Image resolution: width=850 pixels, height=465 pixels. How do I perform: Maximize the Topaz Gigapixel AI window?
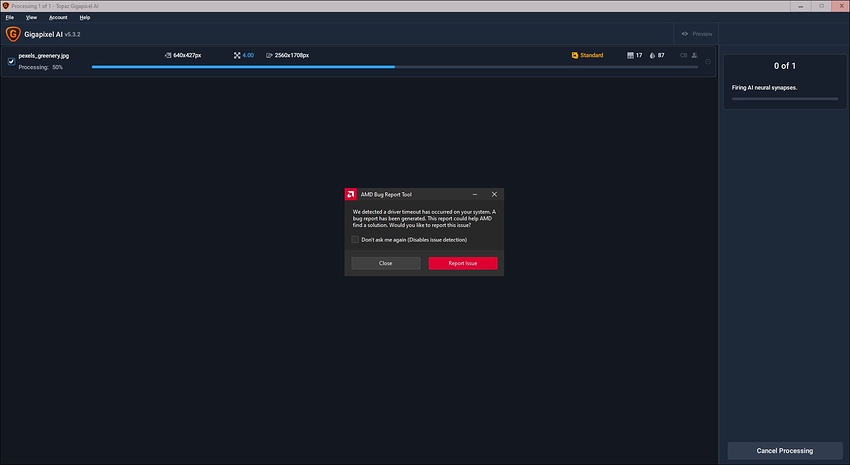click(821, 6)
